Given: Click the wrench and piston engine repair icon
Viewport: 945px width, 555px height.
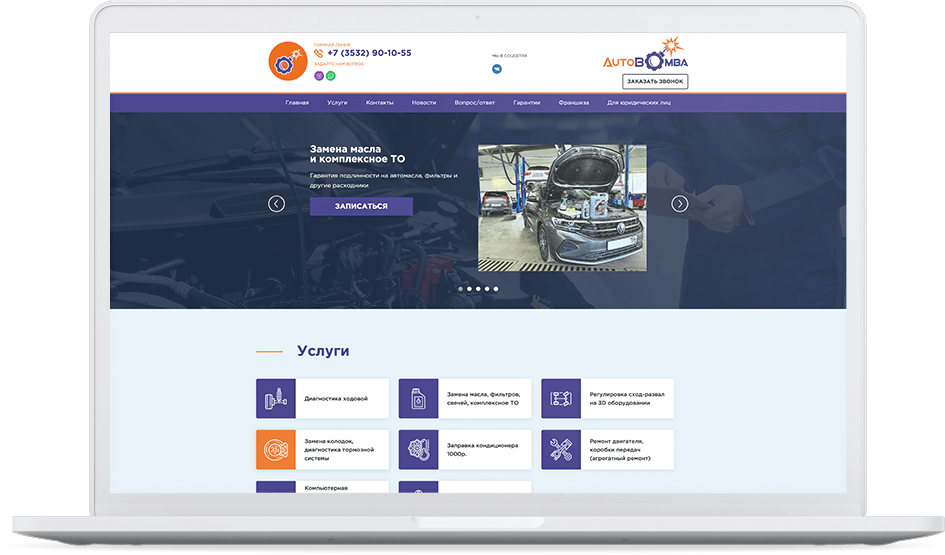Looking at the screenshot, I should [x=561, y=450].
